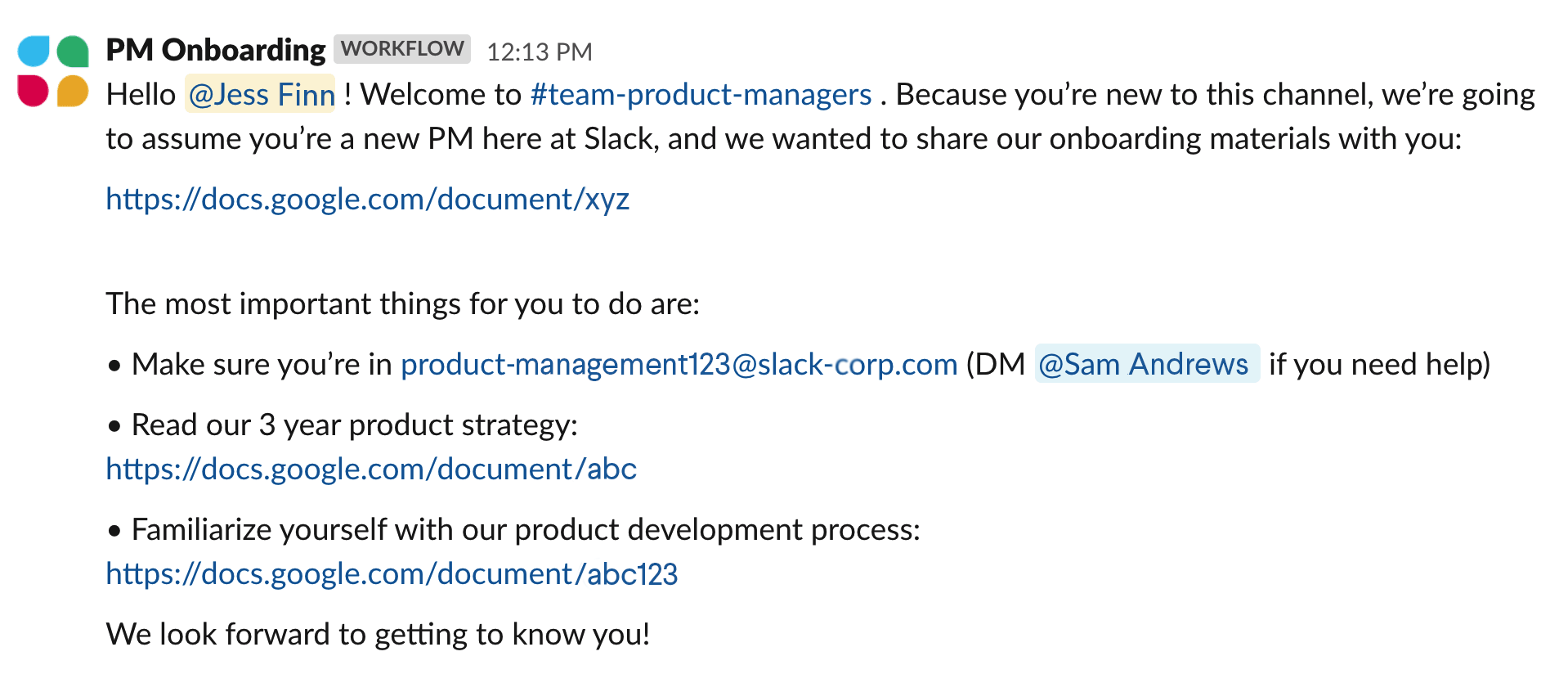The width and height of the screenshot is (1568, 692).
Task: Open the PM Onboarding sender name
Action: (x=216, y=50)
